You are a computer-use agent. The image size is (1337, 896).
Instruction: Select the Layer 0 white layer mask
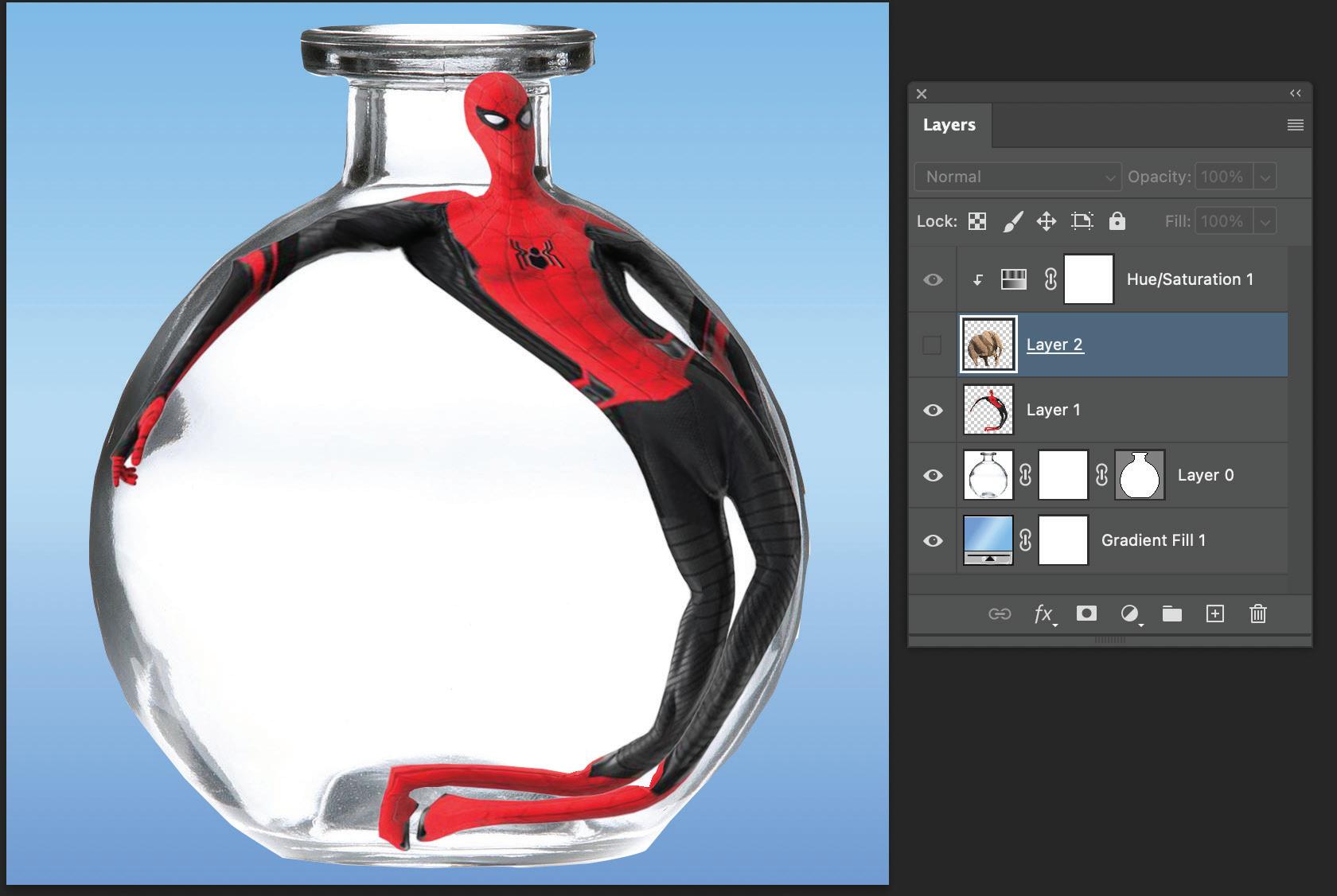click(1063, 475)
